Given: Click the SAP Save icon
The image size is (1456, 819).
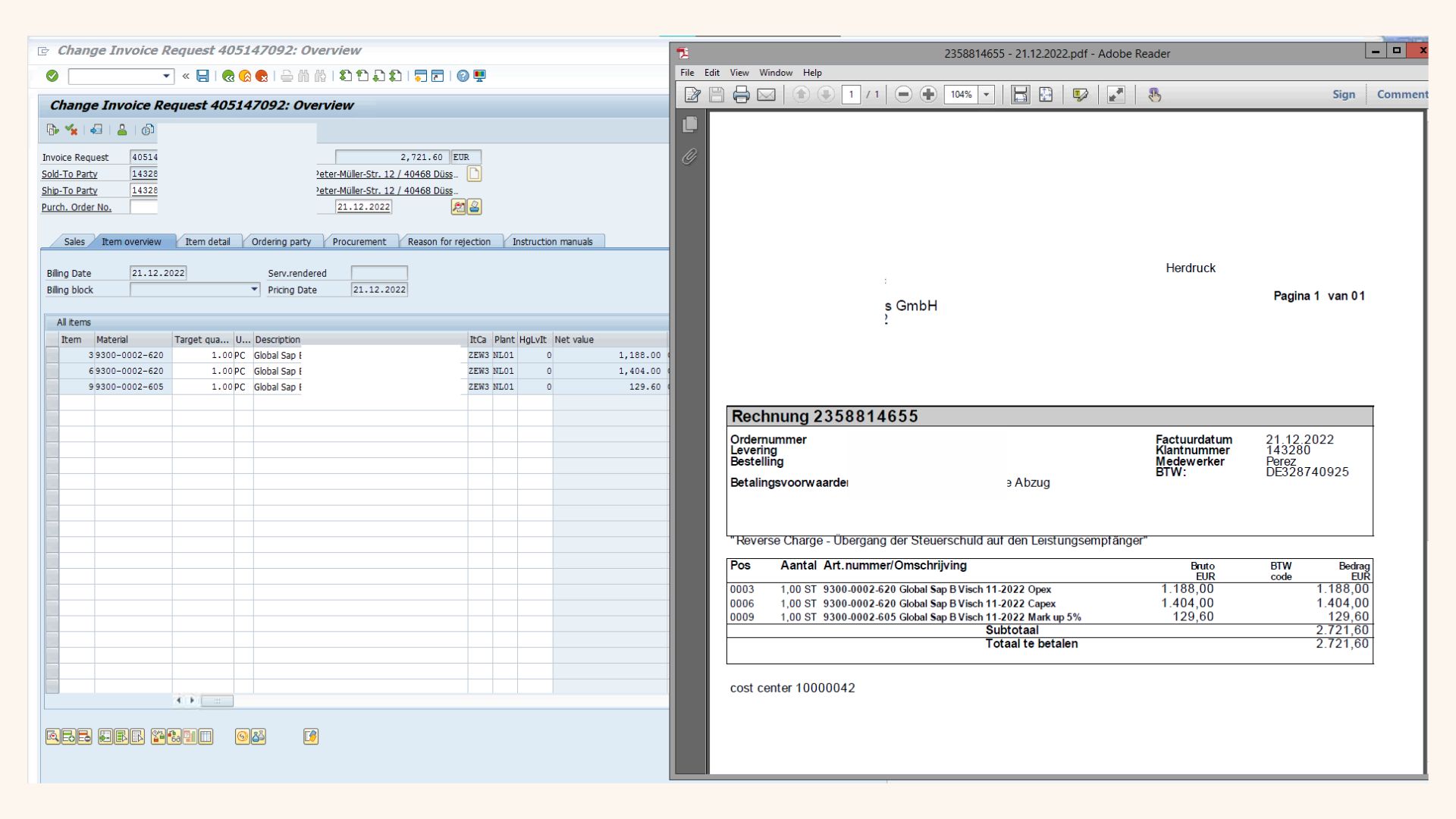Looking at the screenshot, I should (x=202, y=76).
